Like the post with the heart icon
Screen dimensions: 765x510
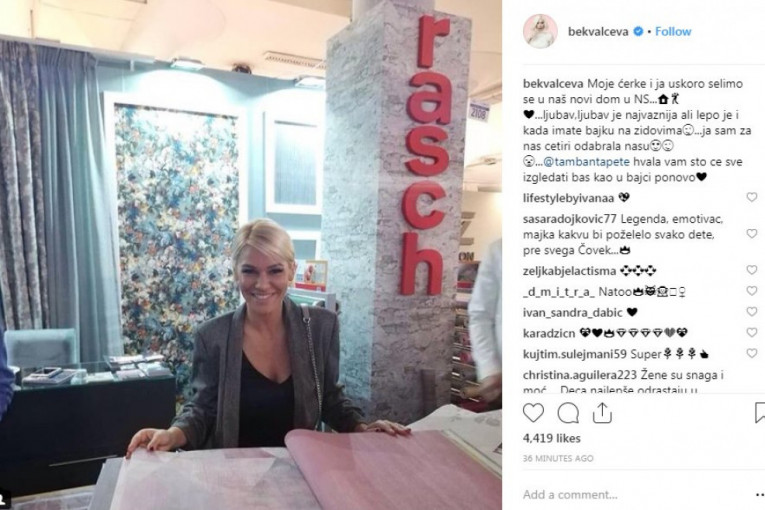click(533, 413)
